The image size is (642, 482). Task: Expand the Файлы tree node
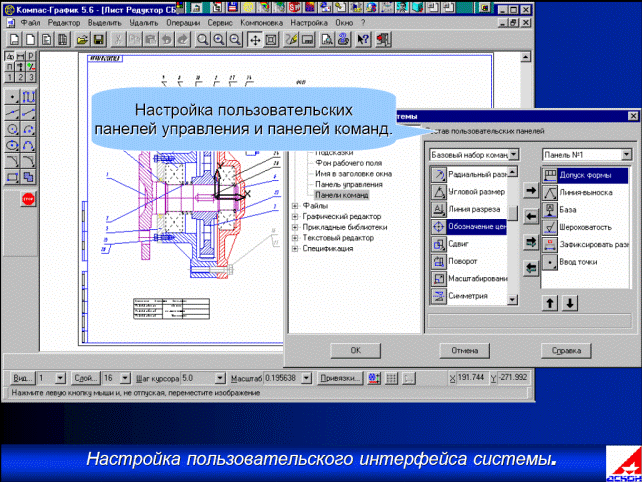click(x=295, y=206)
